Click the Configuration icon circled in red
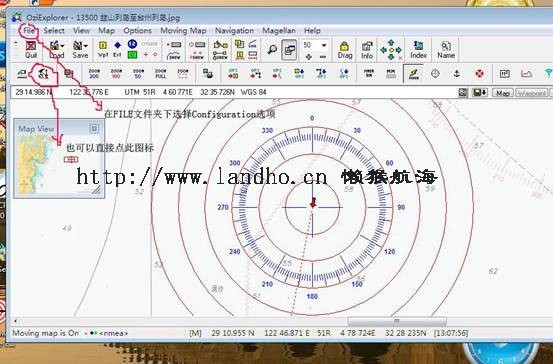Viewport: 553px width, 364px height. [43, 73]
